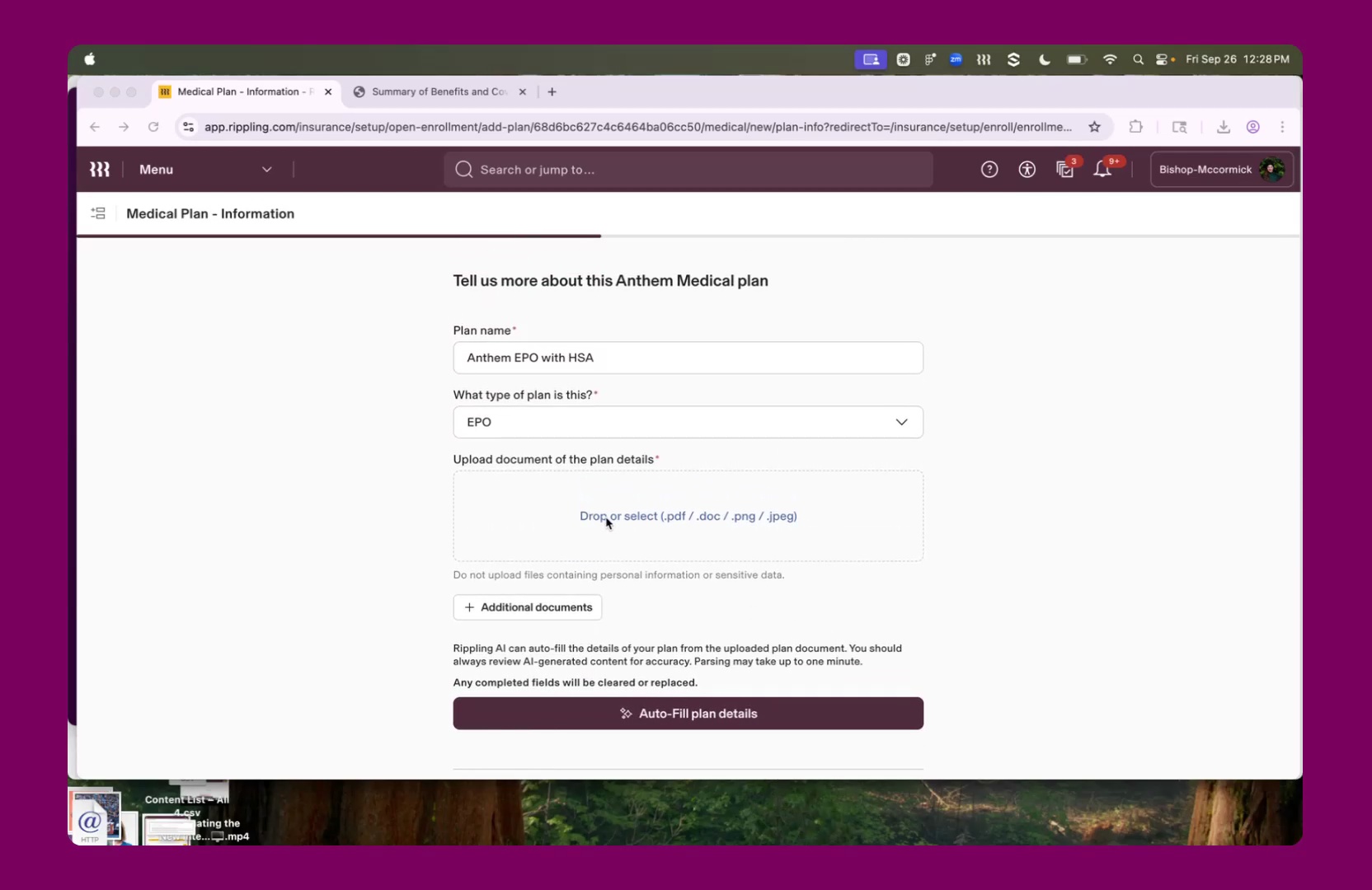Bookmark this page with star icon

click(x=1094, y=127)
